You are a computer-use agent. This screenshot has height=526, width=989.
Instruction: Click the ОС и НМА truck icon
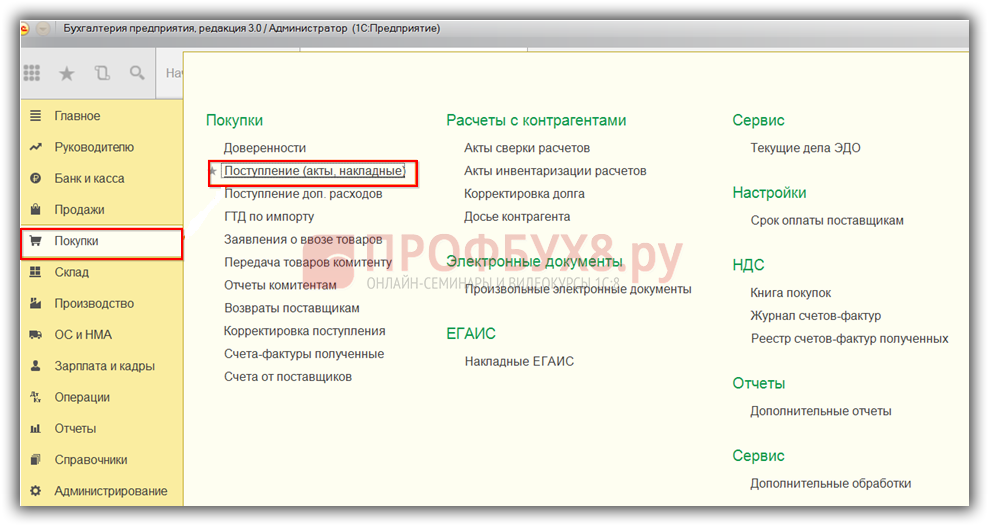36,335
